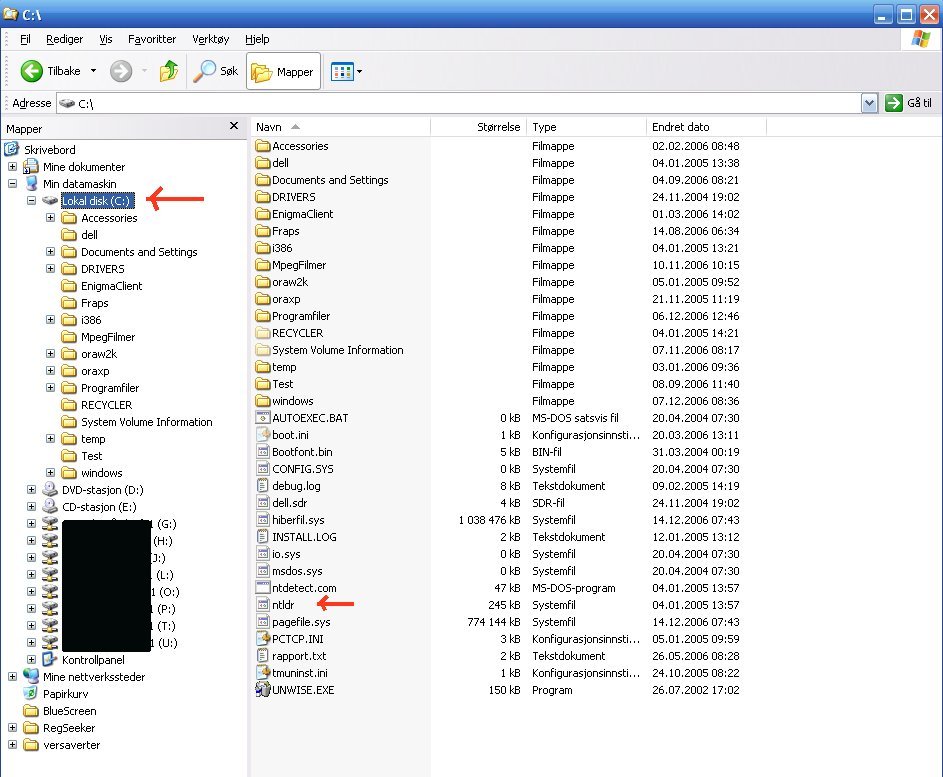Open the Hjelp menu

[x=257, y=39]
